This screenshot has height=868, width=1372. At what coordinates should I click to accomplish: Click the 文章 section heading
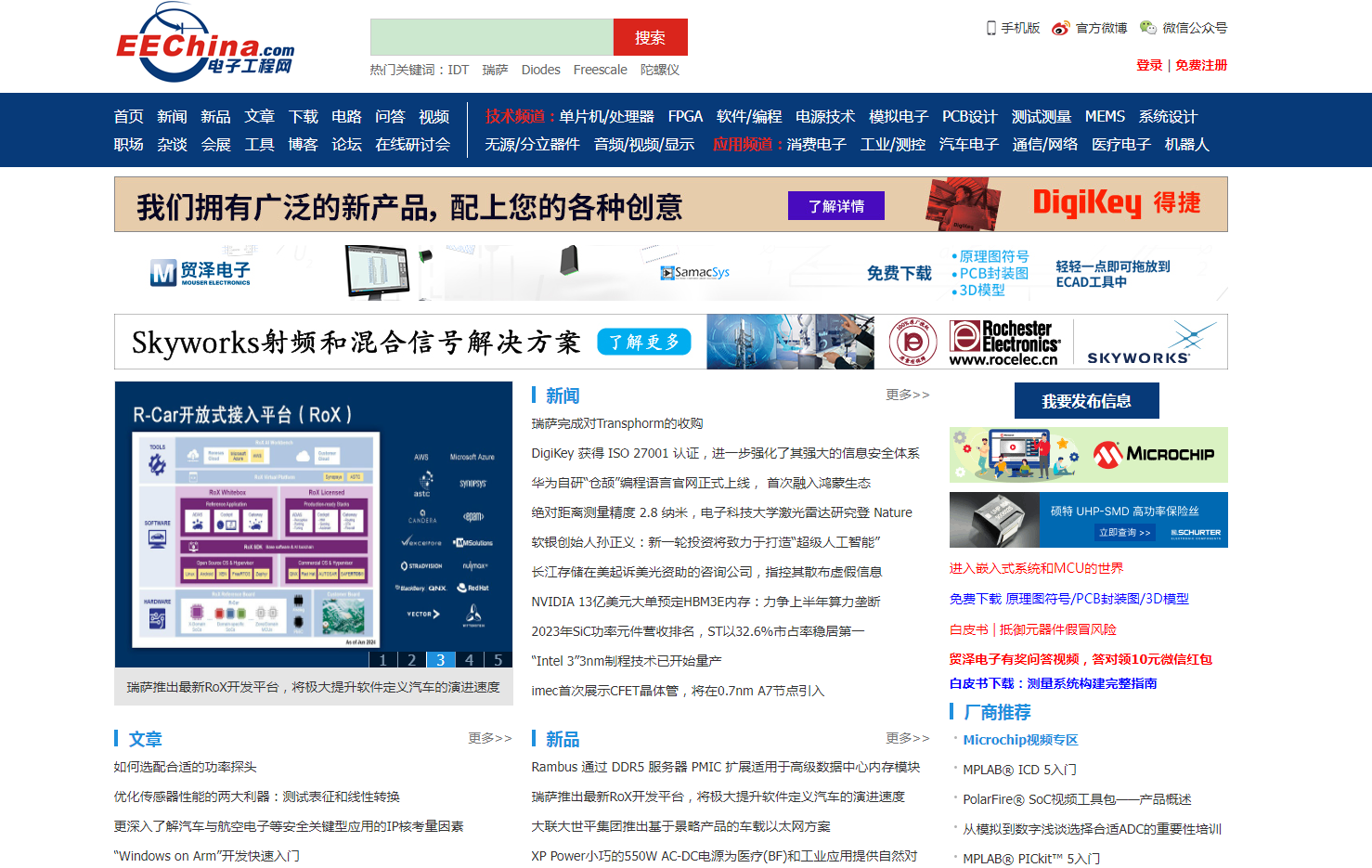click(x=145, y=739)
